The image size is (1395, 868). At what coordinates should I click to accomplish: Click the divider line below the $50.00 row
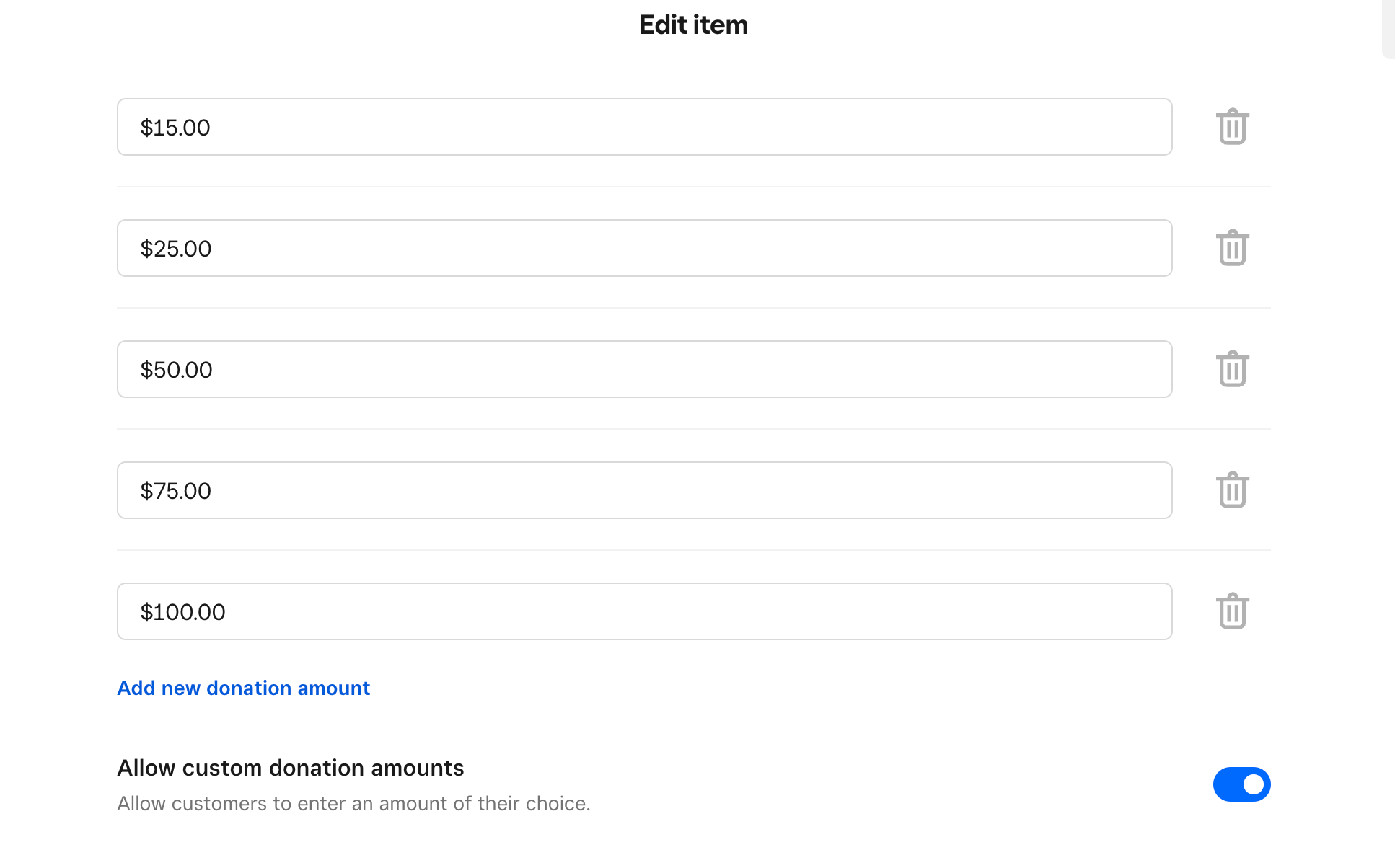[x=693, y=429]
